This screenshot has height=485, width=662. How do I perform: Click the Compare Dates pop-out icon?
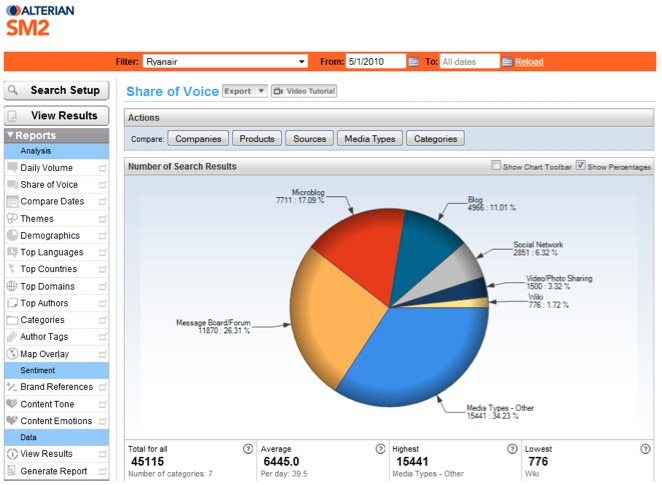103,202
